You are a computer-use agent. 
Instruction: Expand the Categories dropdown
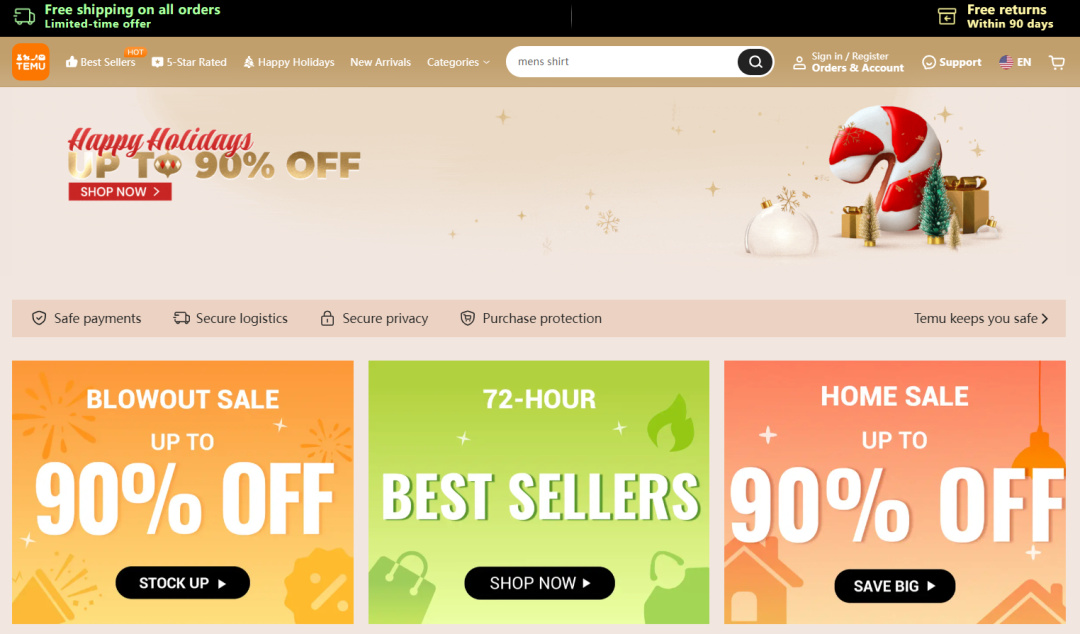coord(458,62)
